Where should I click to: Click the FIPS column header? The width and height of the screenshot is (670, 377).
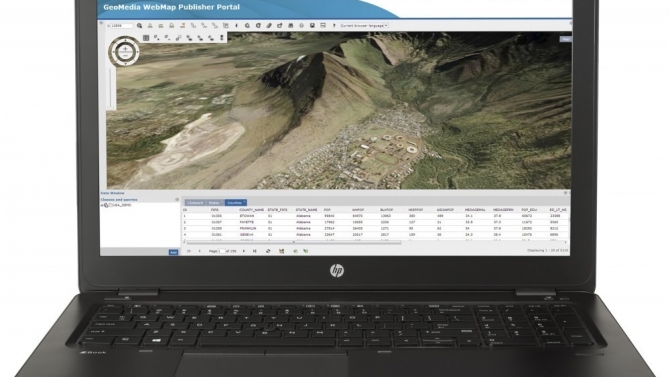coord(215,210)
